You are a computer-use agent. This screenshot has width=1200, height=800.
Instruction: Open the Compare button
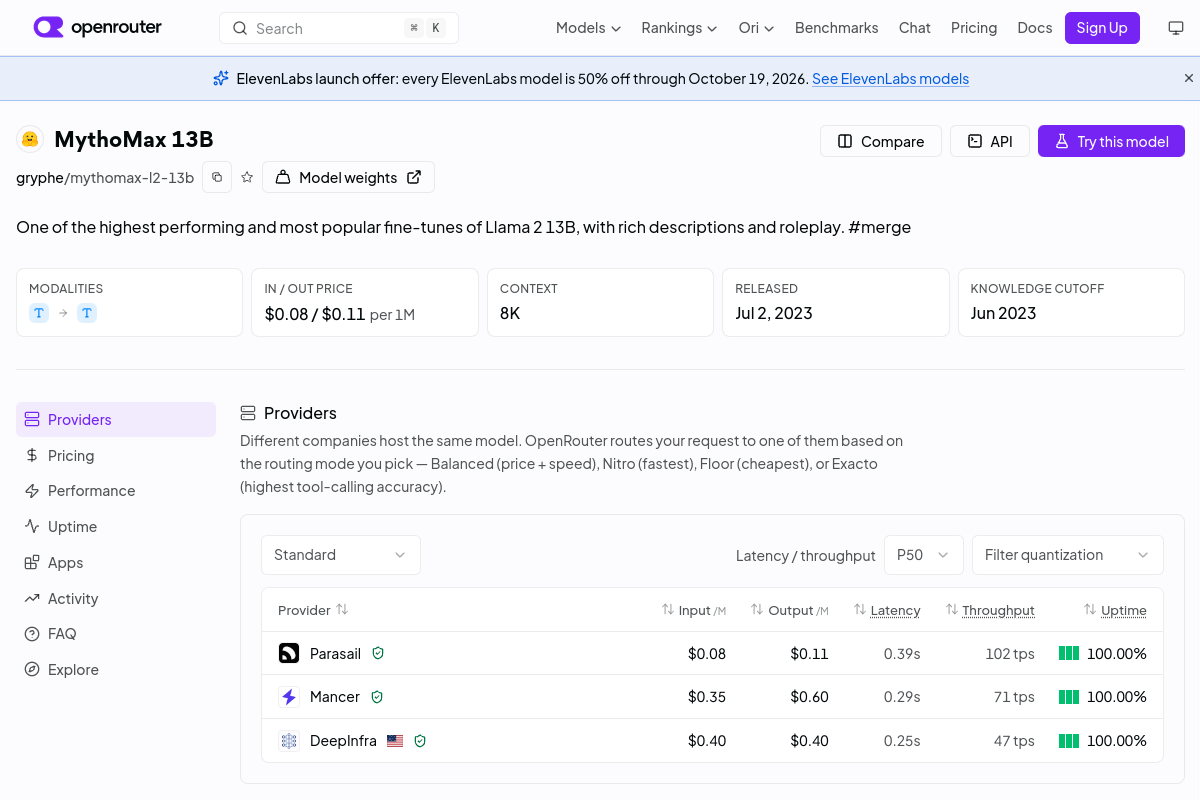881,141
